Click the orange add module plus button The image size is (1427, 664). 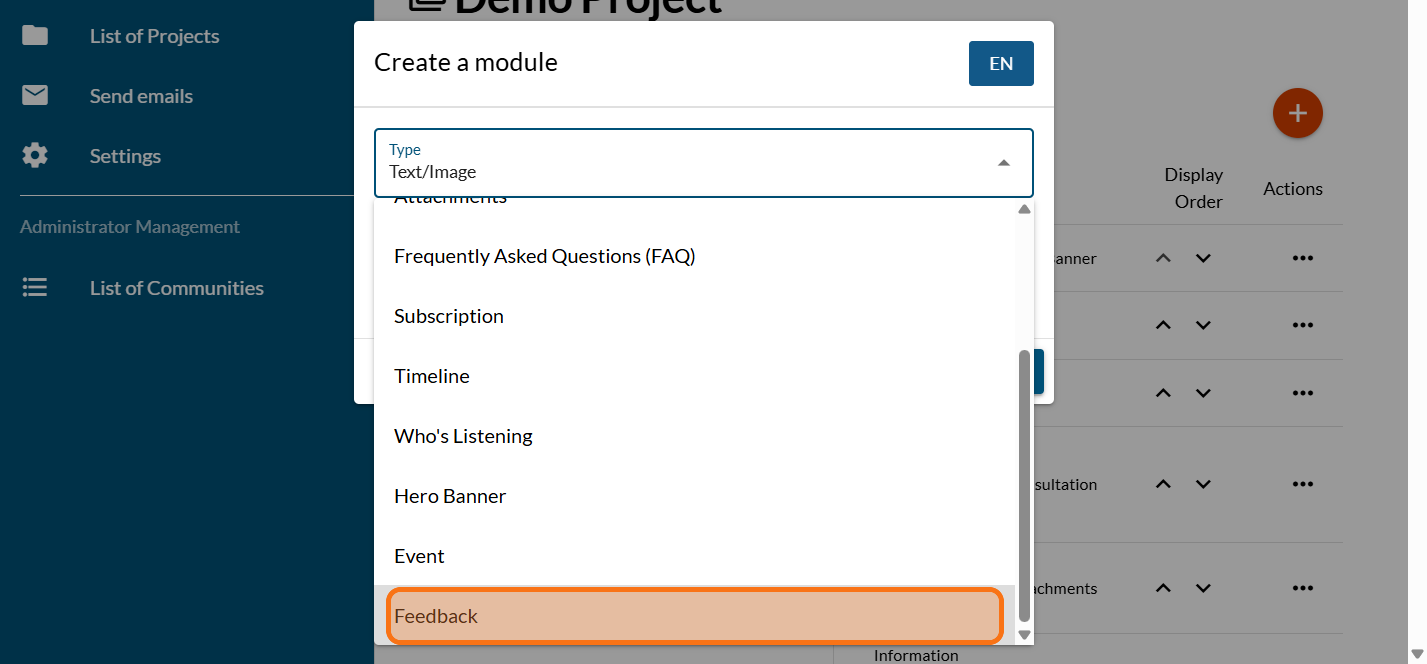pos(1297,113)
